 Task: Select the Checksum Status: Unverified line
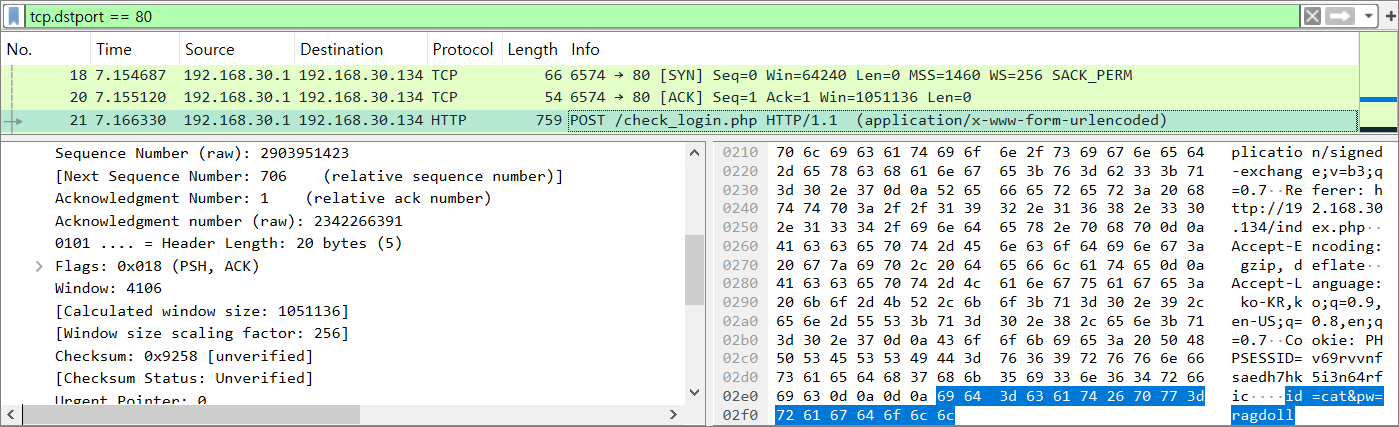pos(184,378)
